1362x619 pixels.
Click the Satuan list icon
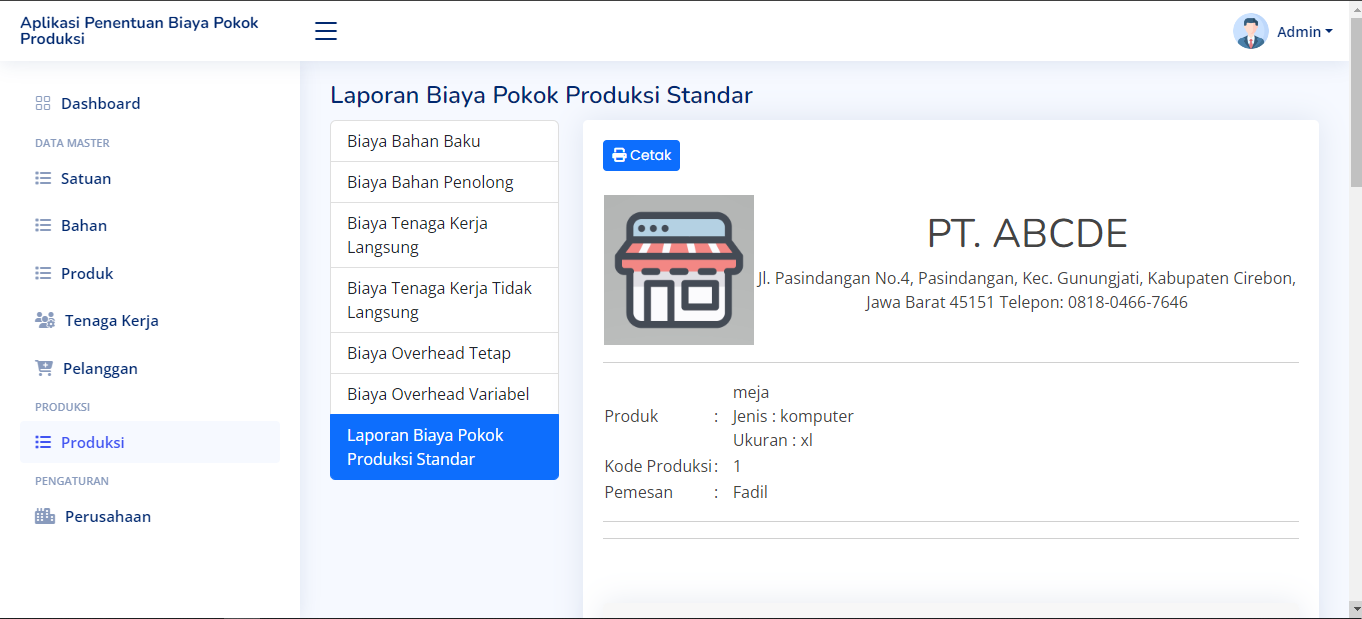click(x=41, y=177)
